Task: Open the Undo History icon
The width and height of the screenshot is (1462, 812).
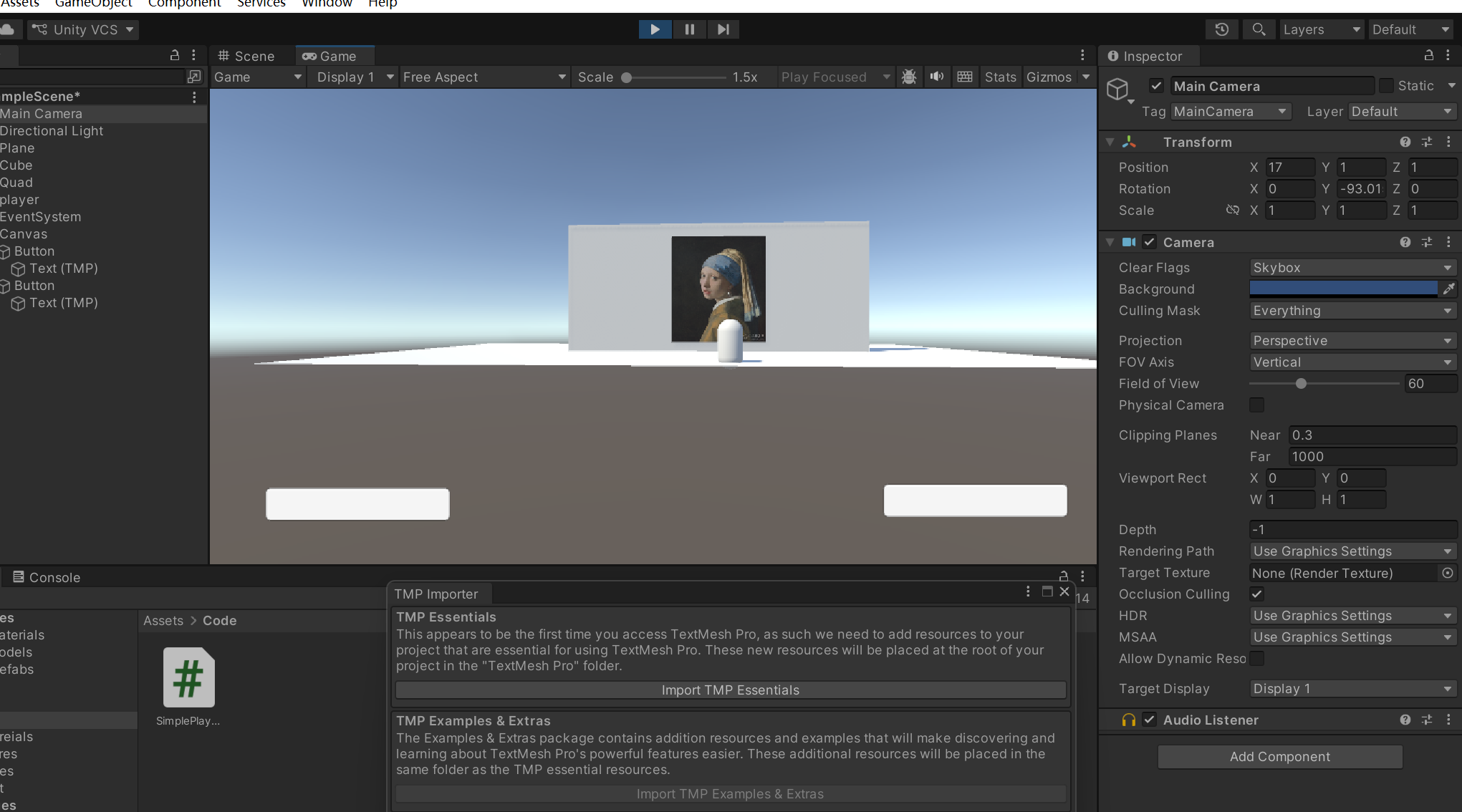Action: coord(1222,29)
